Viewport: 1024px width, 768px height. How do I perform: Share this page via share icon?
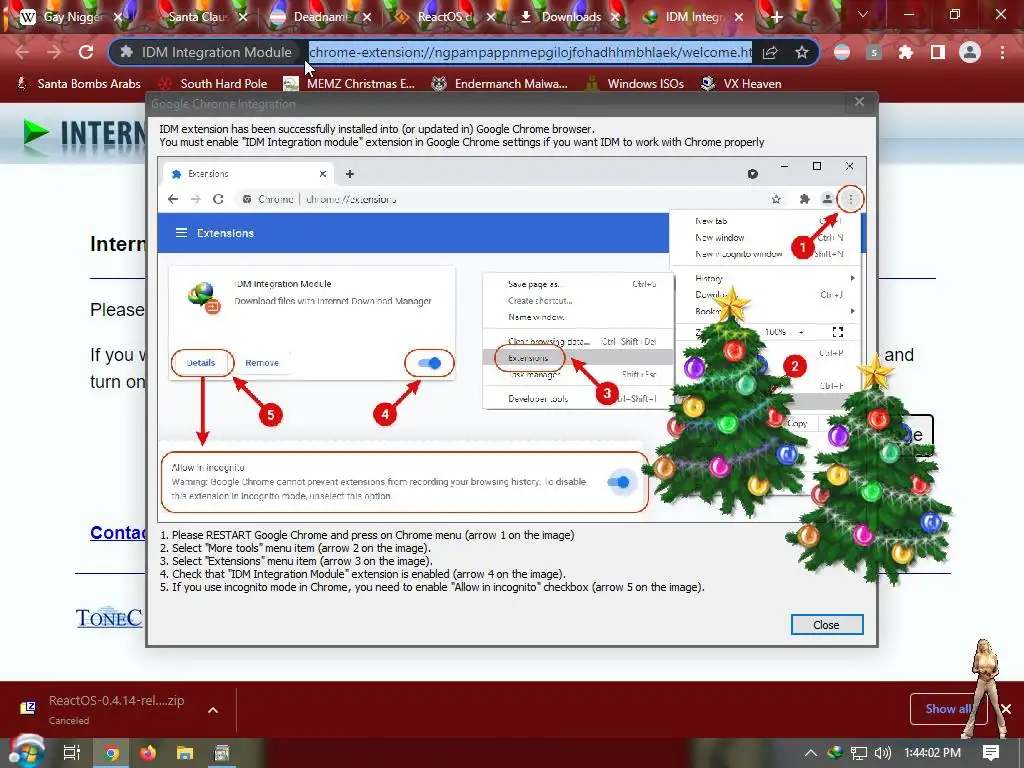(770, 52)
